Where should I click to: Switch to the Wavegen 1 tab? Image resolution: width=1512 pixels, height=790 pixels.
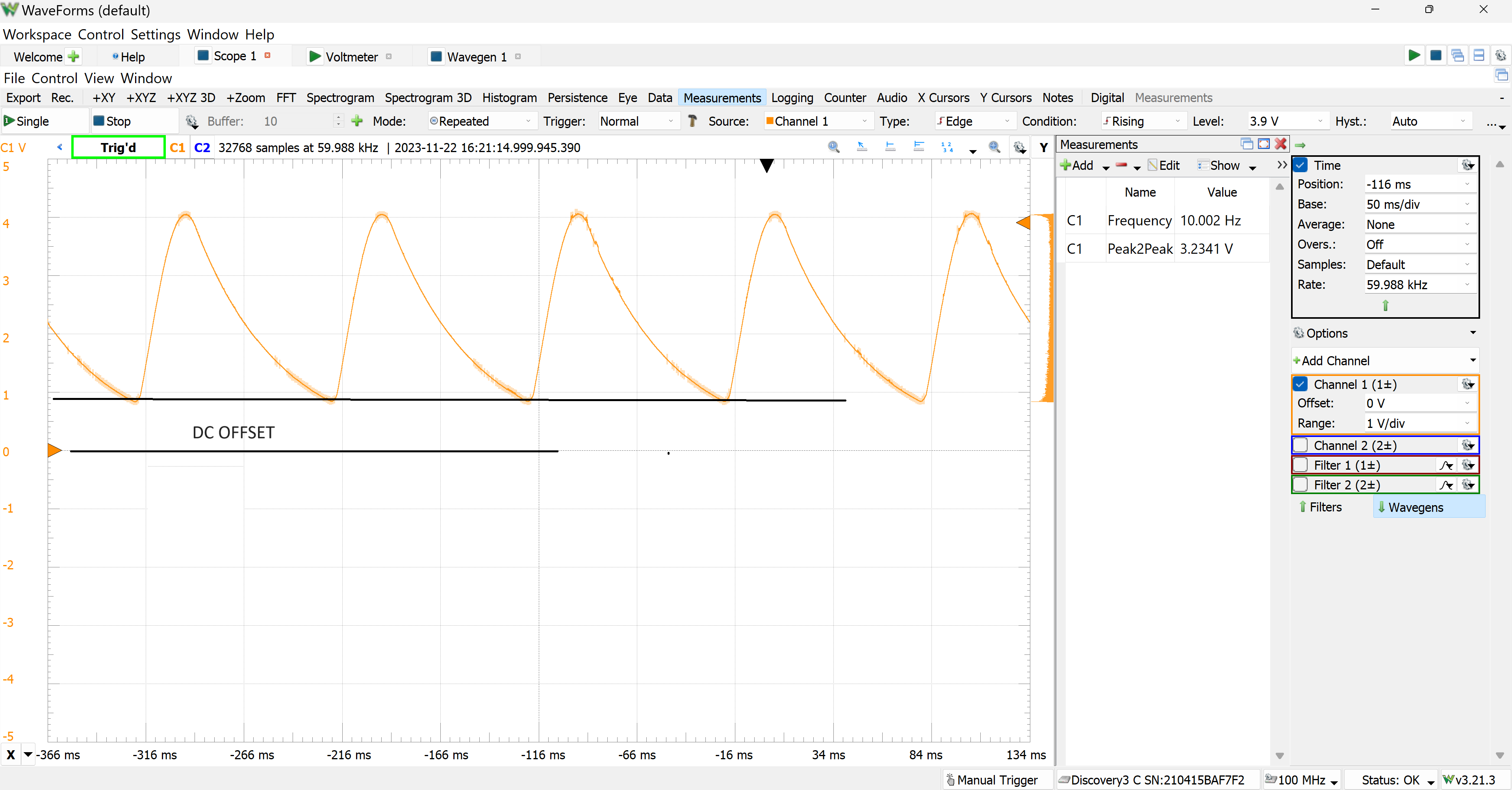476,56
